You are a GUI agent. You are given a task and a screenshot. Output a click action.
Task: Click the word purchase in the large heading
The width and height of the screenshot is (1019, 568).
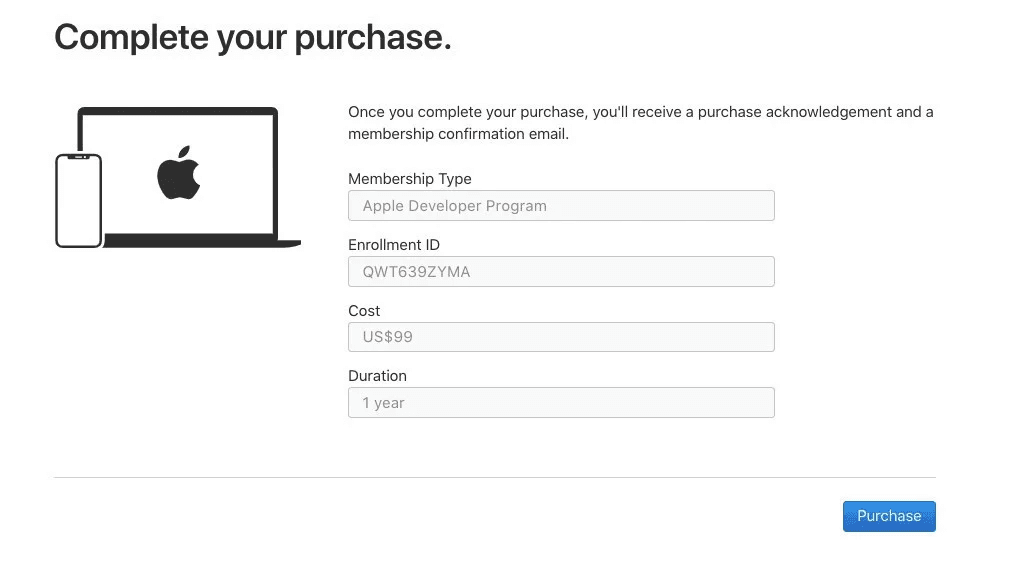(375, 38)
